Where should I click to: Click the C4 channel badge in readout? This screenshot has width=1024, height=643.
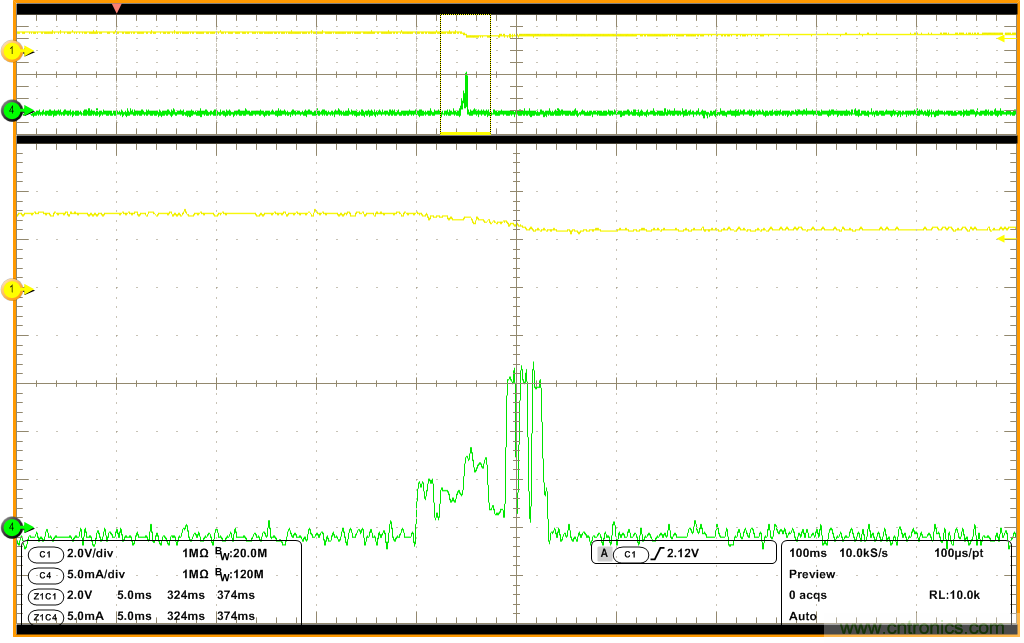[x=45, y=575]
